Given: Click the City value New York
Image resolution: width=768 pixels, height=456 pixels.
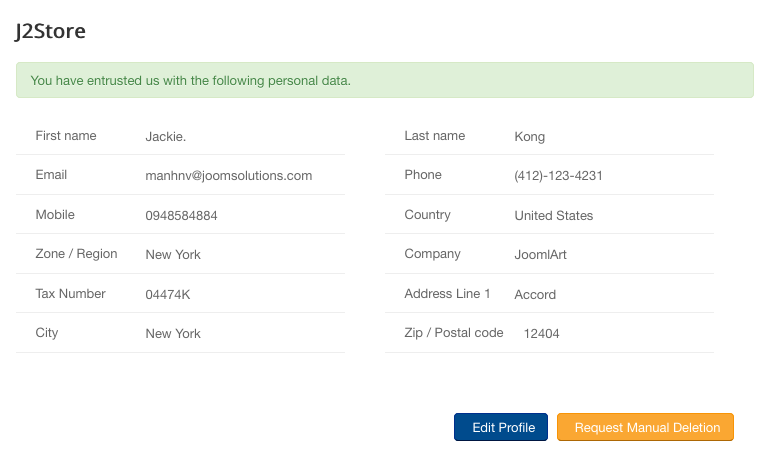Looking at the screenshot, I should coord(173,333).
